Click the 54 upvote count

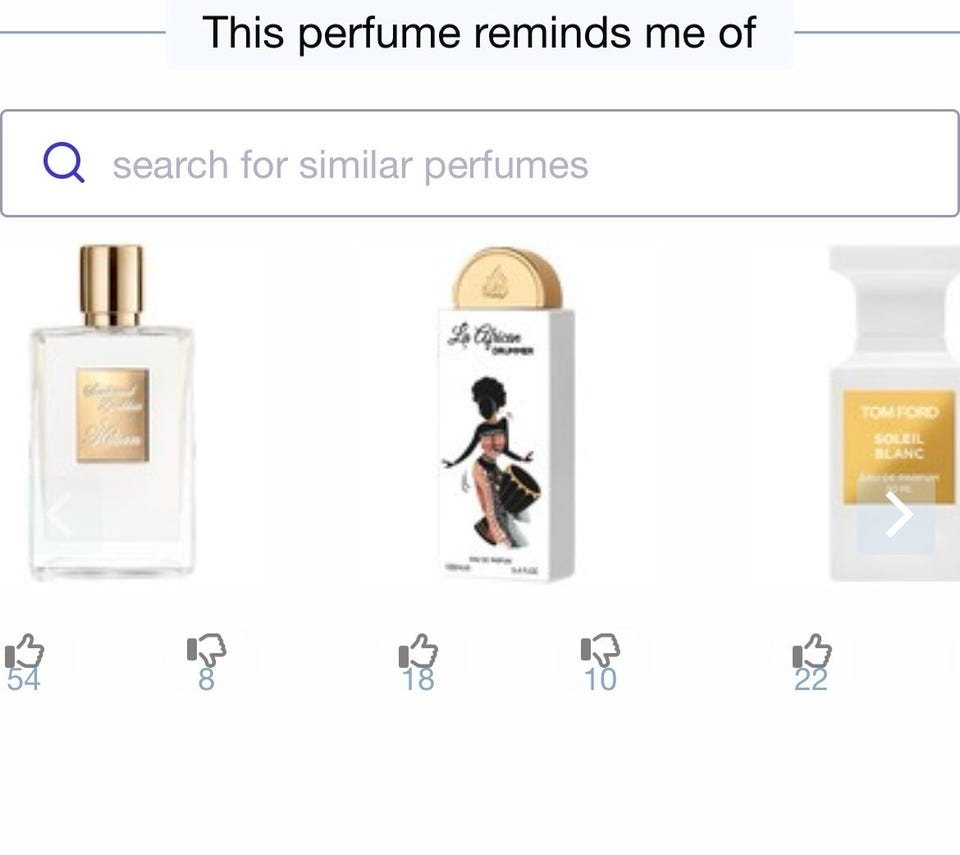click(23, 679)
